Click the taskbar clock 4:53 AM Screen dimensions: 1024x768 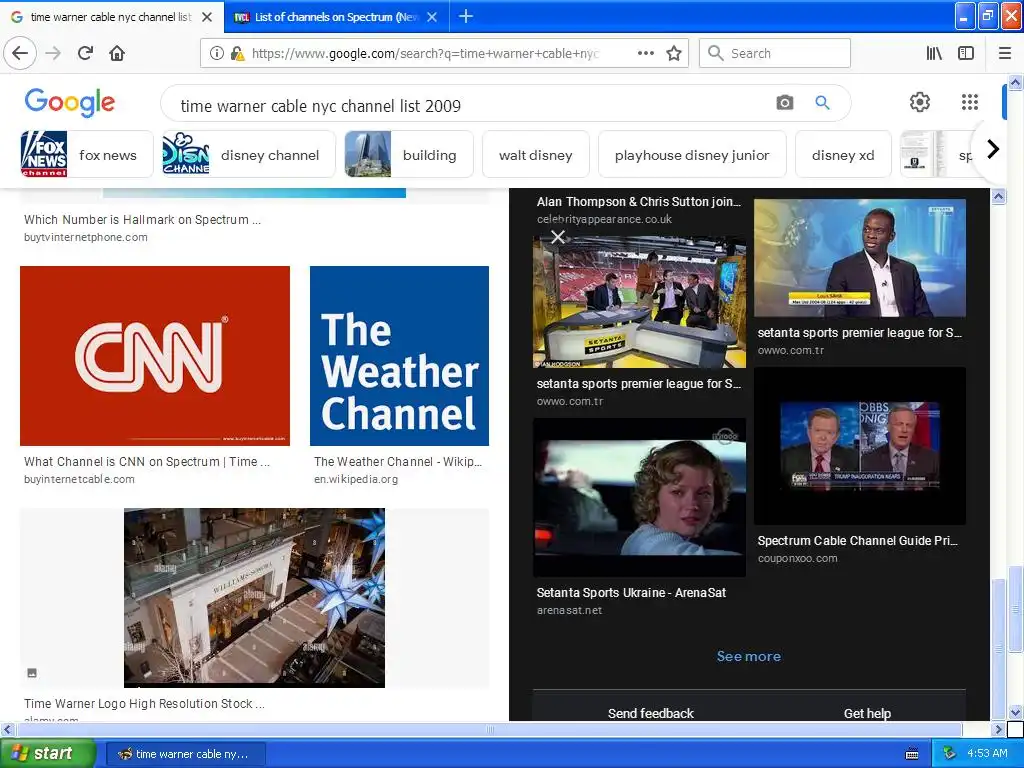[987, 754]
